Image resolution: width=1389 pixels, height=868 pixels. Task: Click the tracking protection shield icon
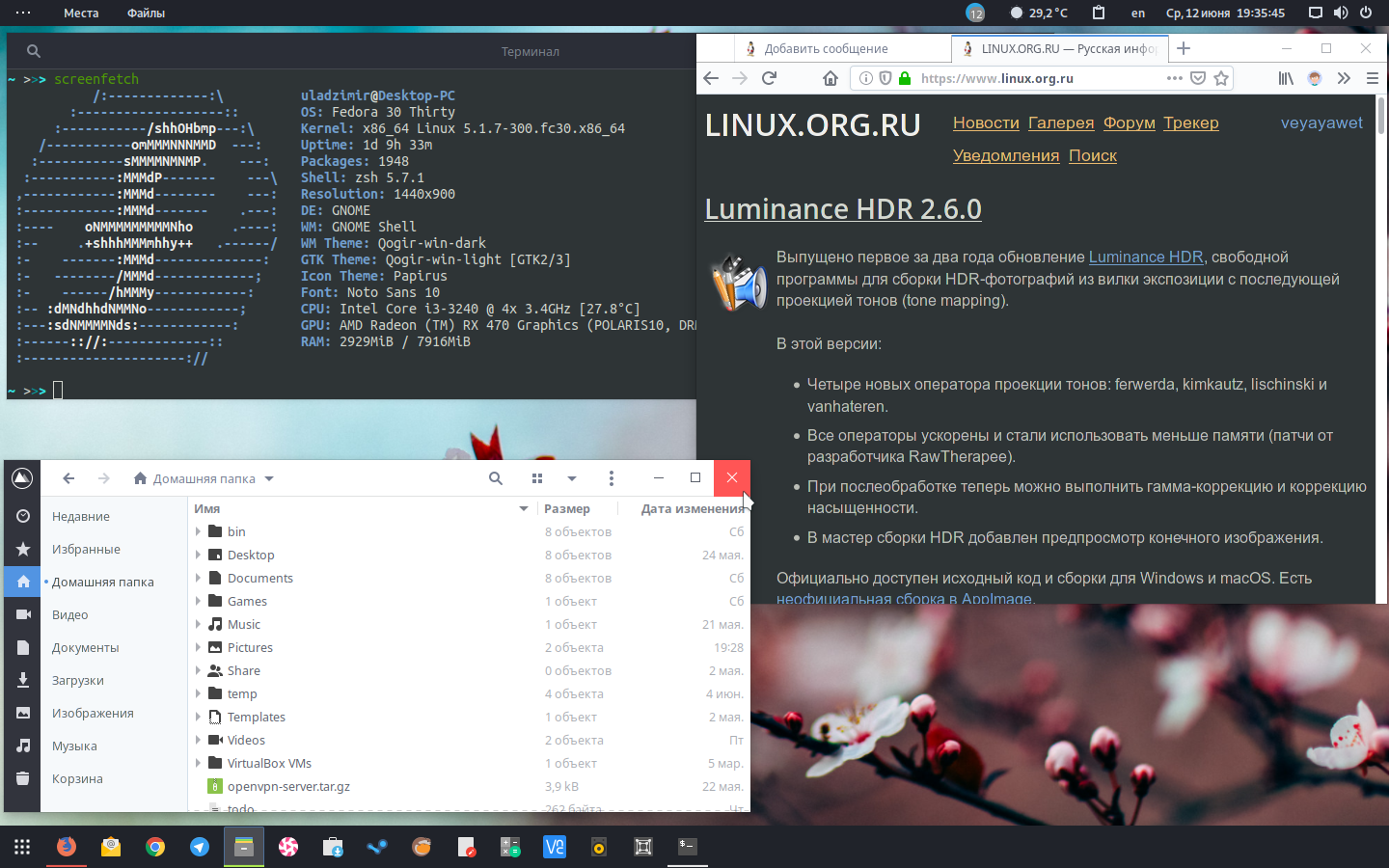click(885, 78)
